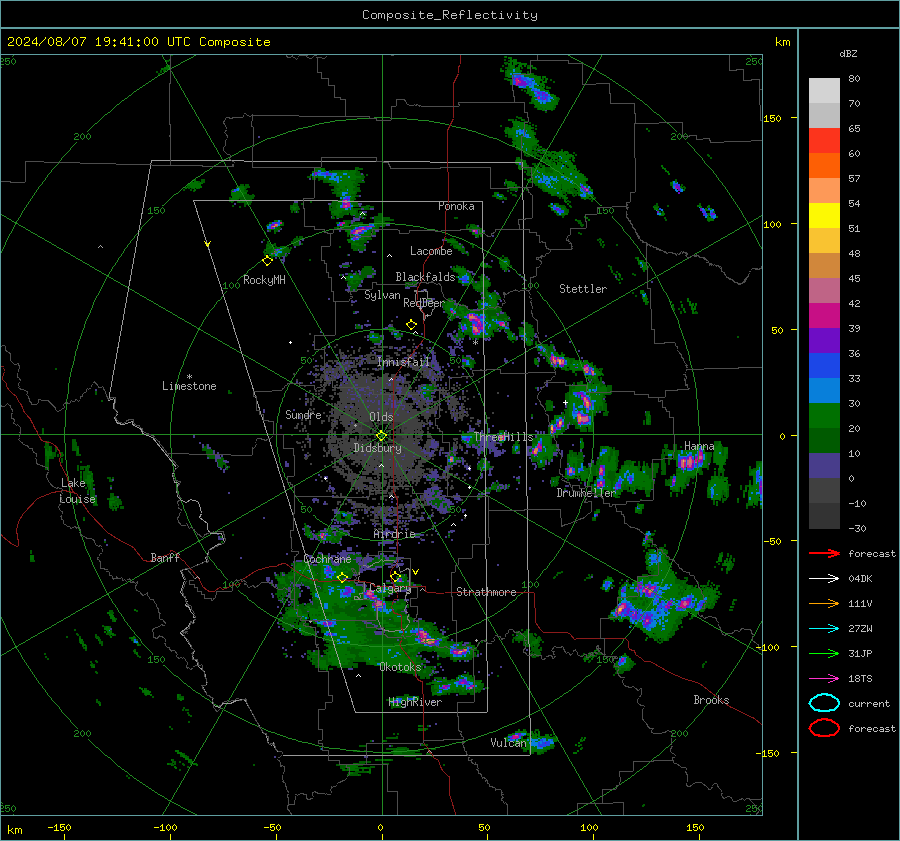The height and width of the screenshot is (841, 900).
Task: Click the cyan 27ZW arrow symbol
Action: [824, 629]
